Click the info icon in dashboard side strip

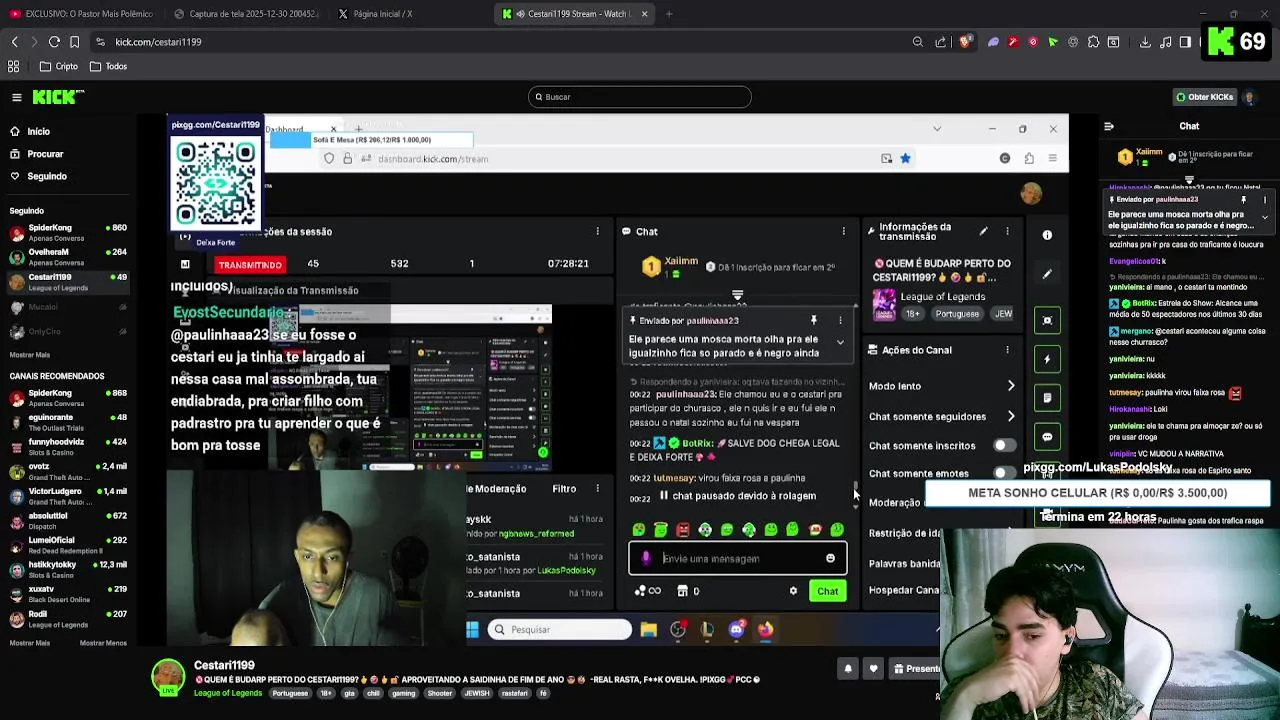[1047, 235]
